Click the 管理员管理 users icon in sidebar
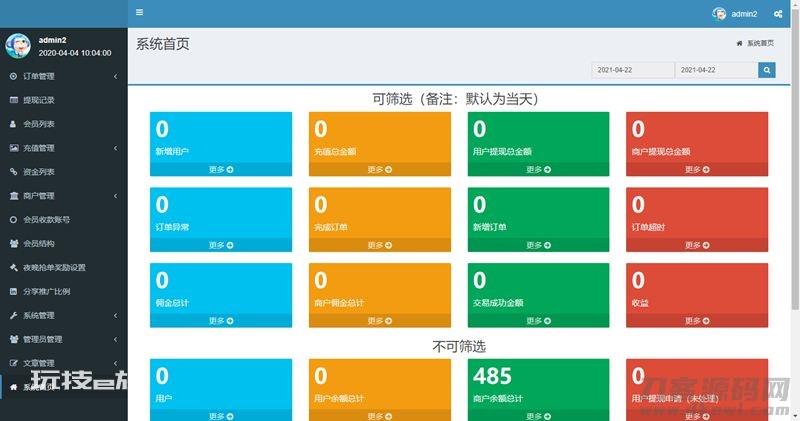800x421 pixels. click(x=14, y=339)
